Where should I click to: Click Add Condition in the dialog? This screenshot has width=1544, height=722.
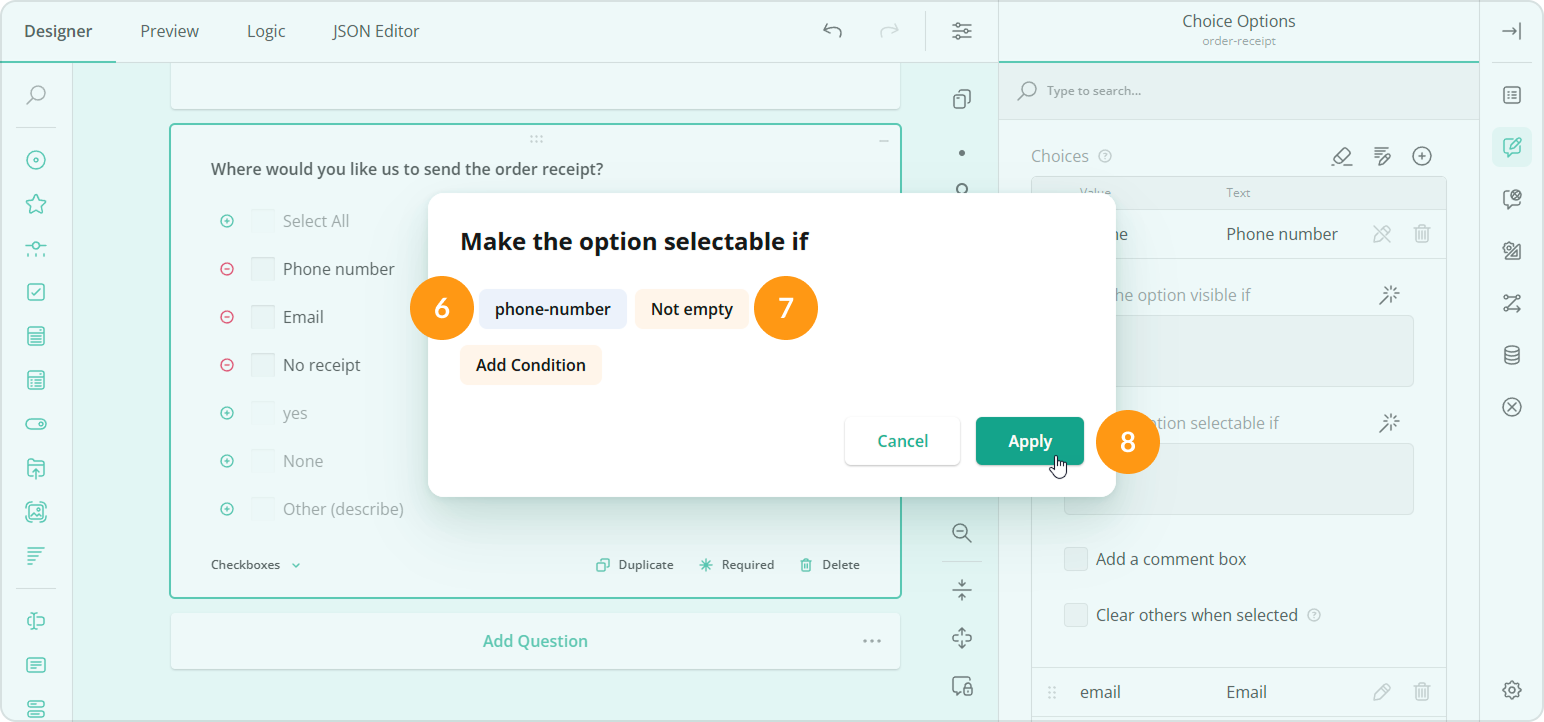point(530,364)
